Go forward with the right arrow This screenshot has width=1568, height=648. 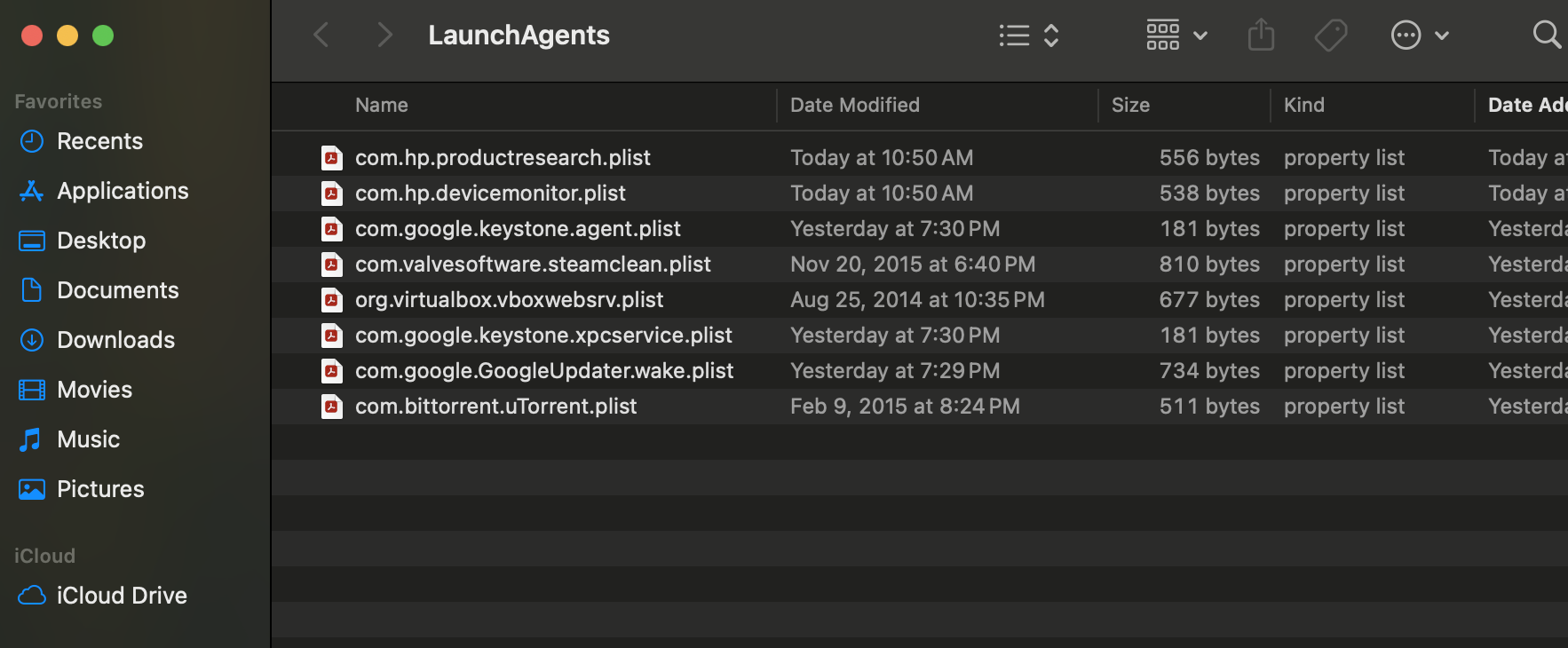pyautogui.click(x=384, y=36)
